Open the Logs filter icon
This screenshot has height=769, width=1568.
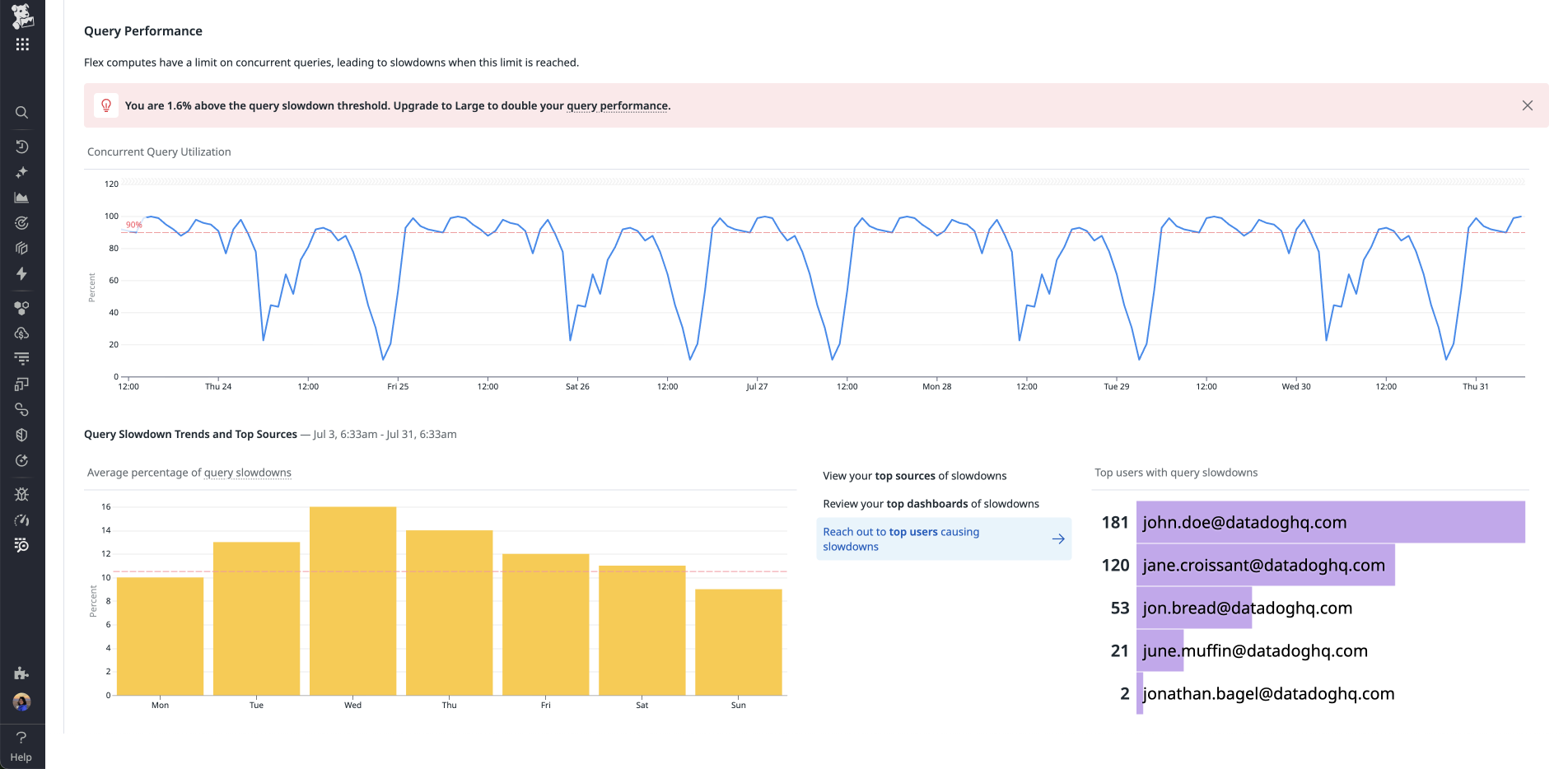point(22,357)
